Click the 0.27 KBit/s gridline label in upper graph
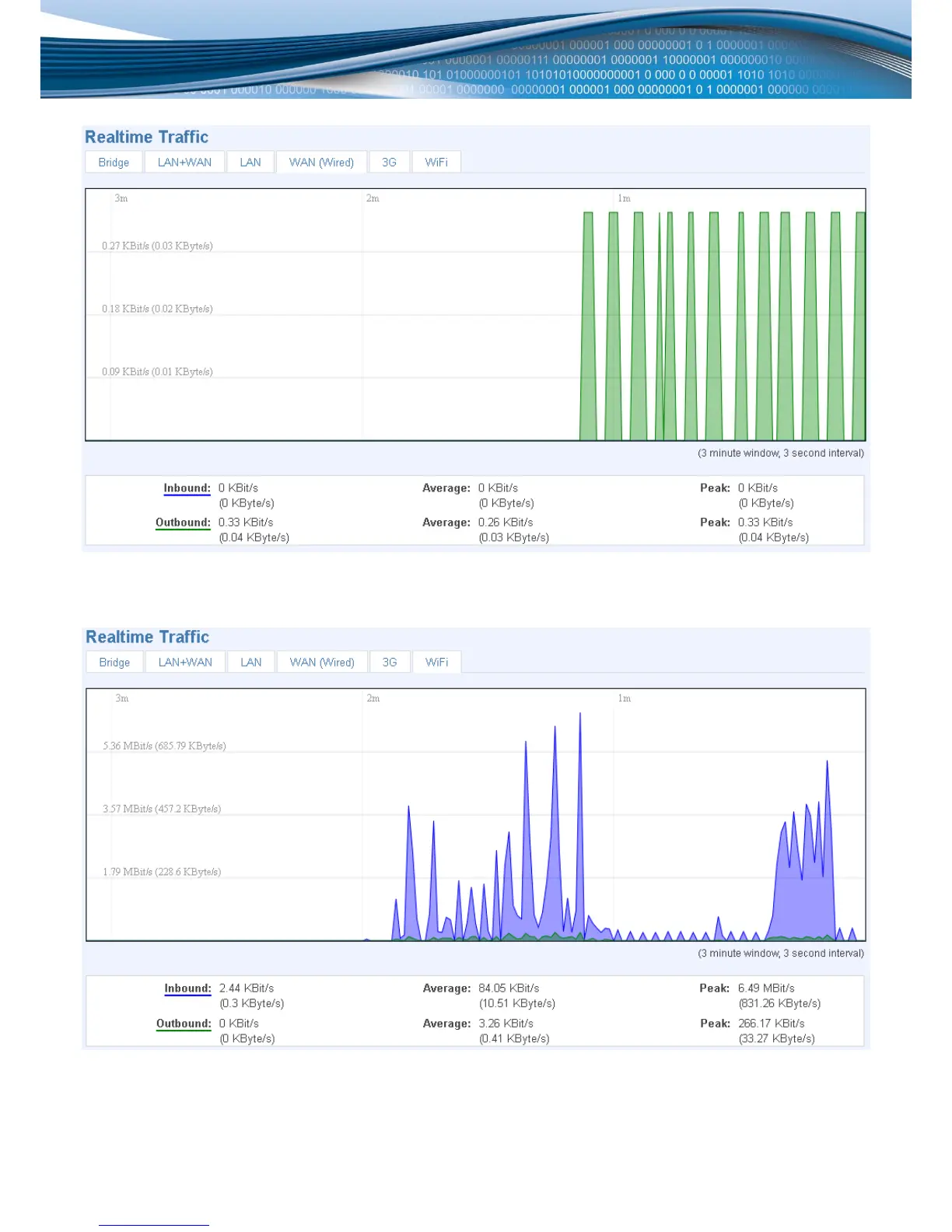This screenshot has width=952, height=1232. (x=157, y=246)
